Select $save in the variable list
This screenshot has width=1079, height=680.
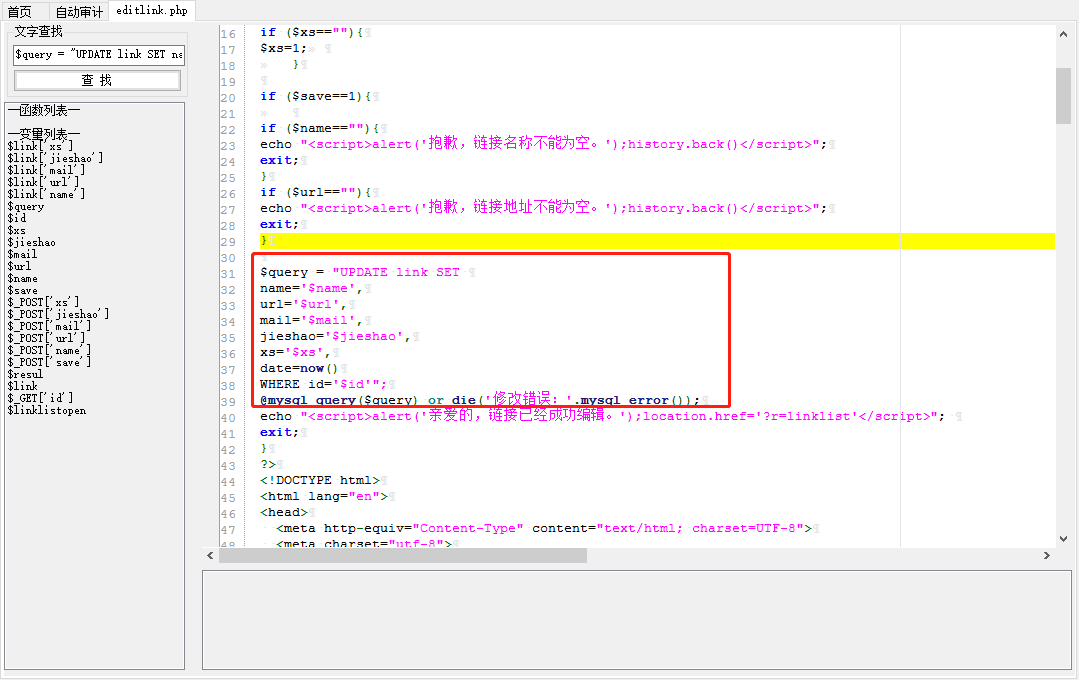[x=22, y=290]
